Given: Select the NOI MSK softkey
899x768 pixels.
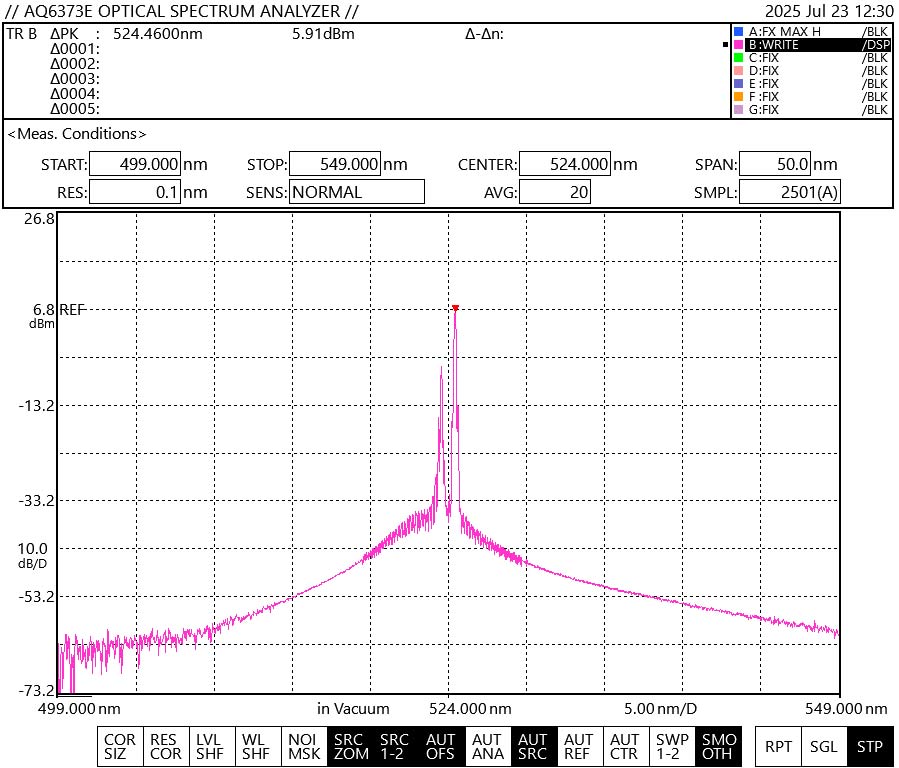Looking at the screenshot, I should point(304,747).
